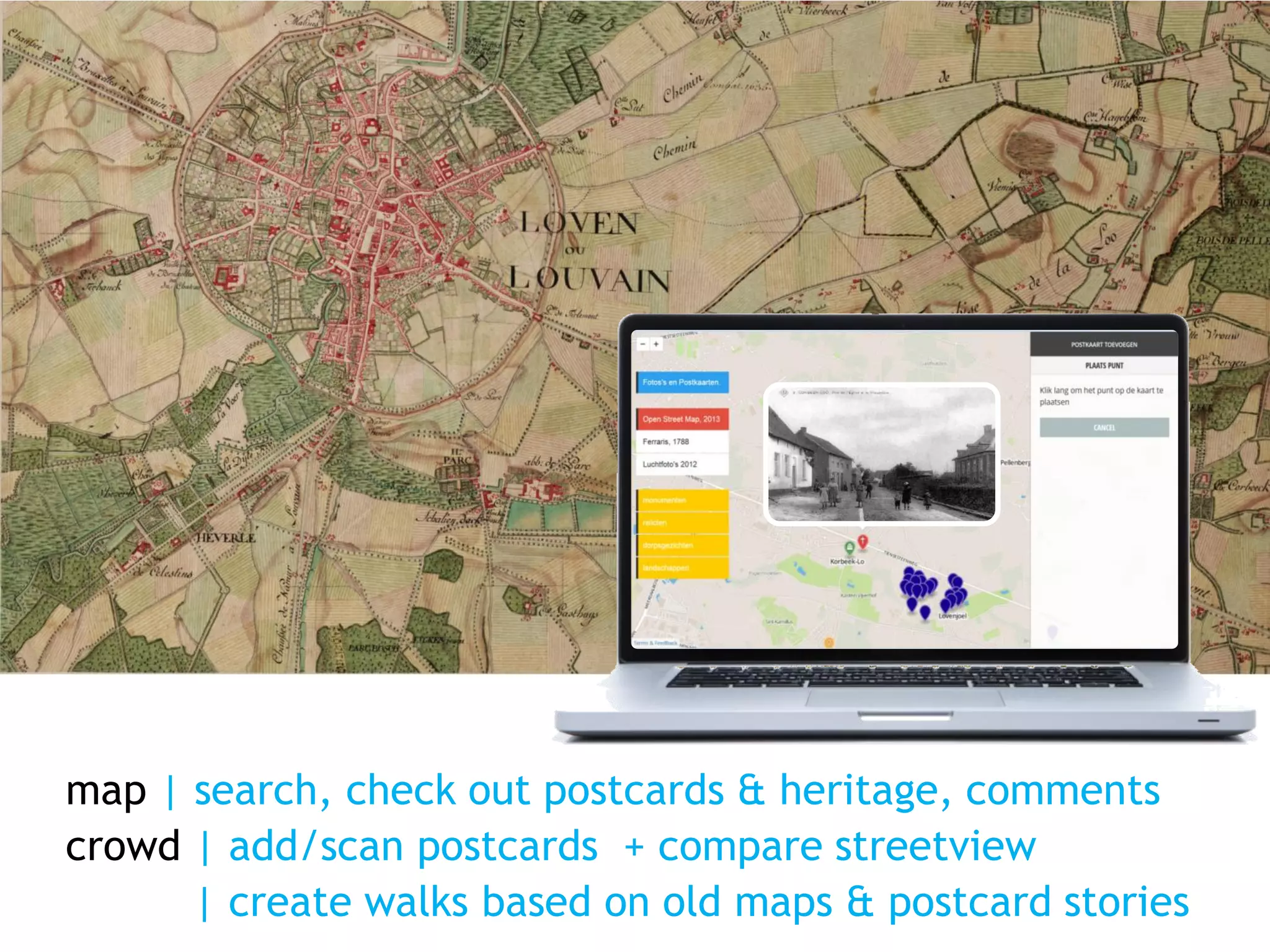Toggle the Foto's en Postkaarten layer
This screenshot has height=952, width=1270.
click(x=683, y=382)
